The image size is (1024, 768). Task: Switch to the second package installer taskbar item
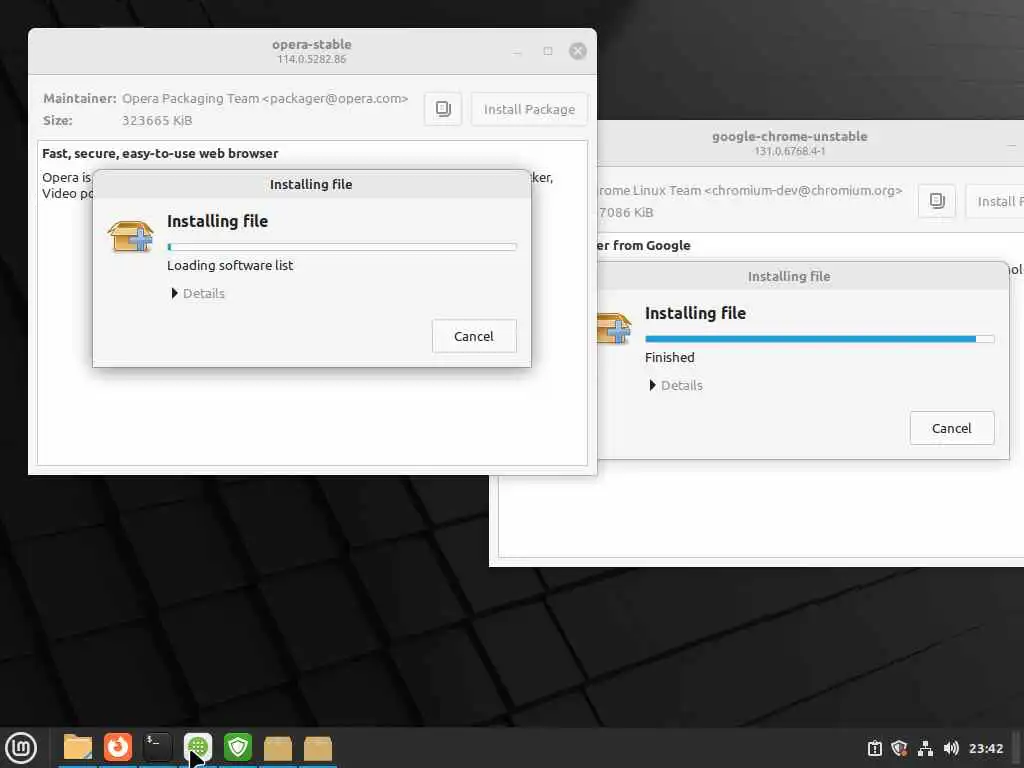pos(318,748)
